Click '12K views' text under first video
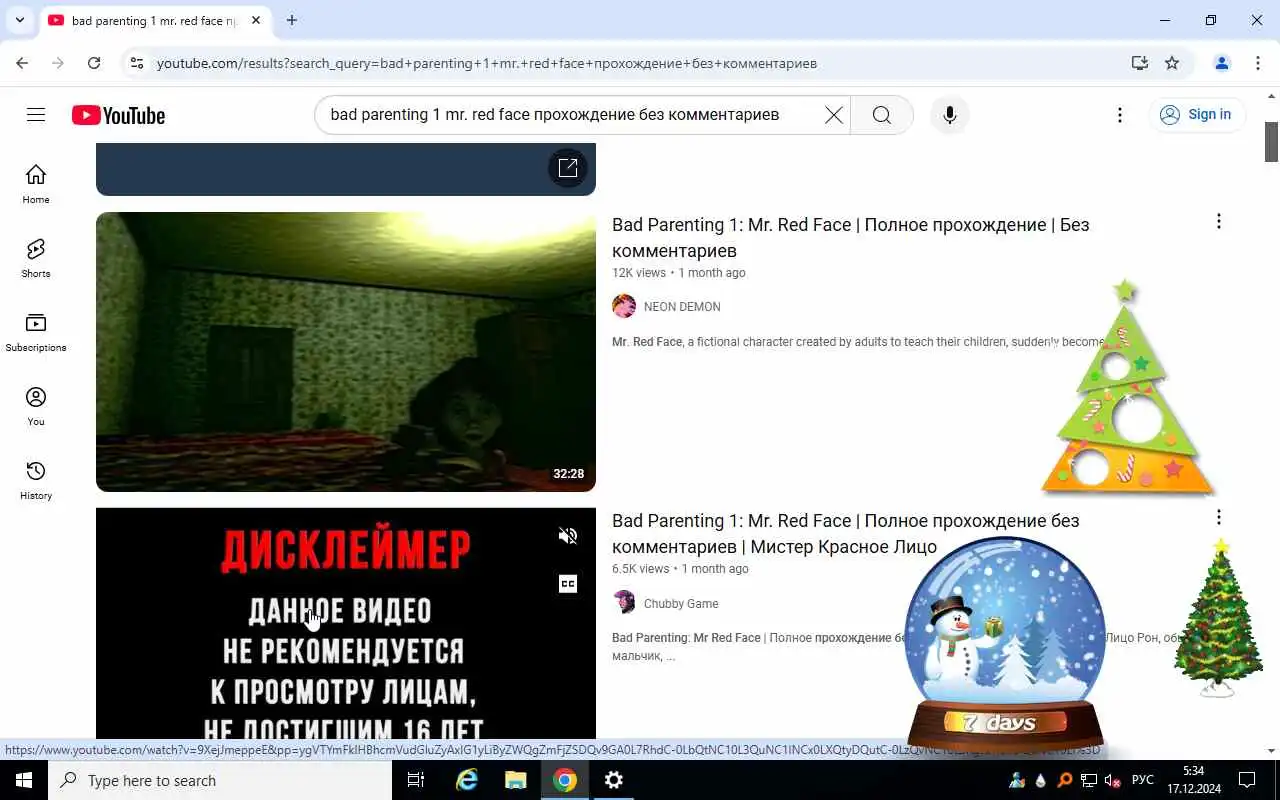1280x800 pixels. coord(639,273)
